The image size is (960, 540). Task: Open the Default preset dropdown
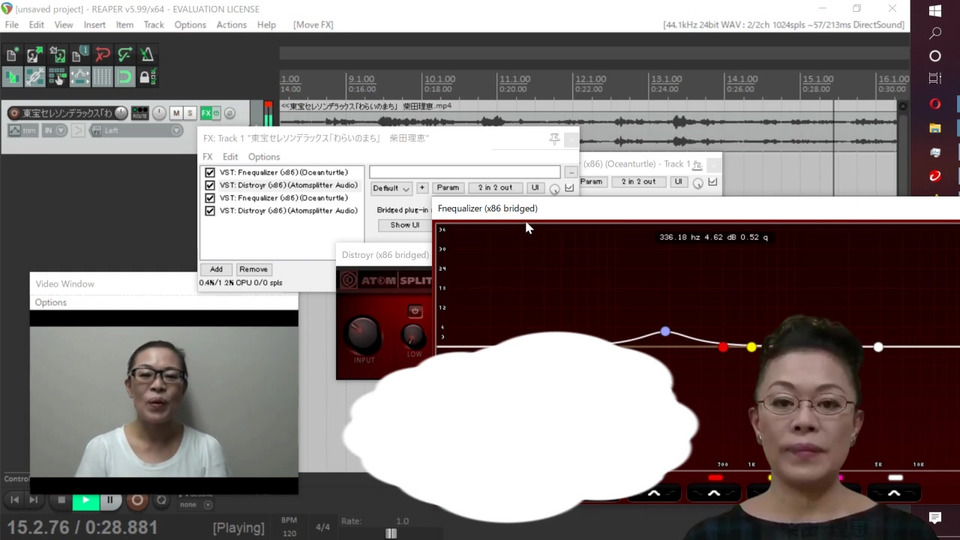pyautogui.click(x=391, y=189)
